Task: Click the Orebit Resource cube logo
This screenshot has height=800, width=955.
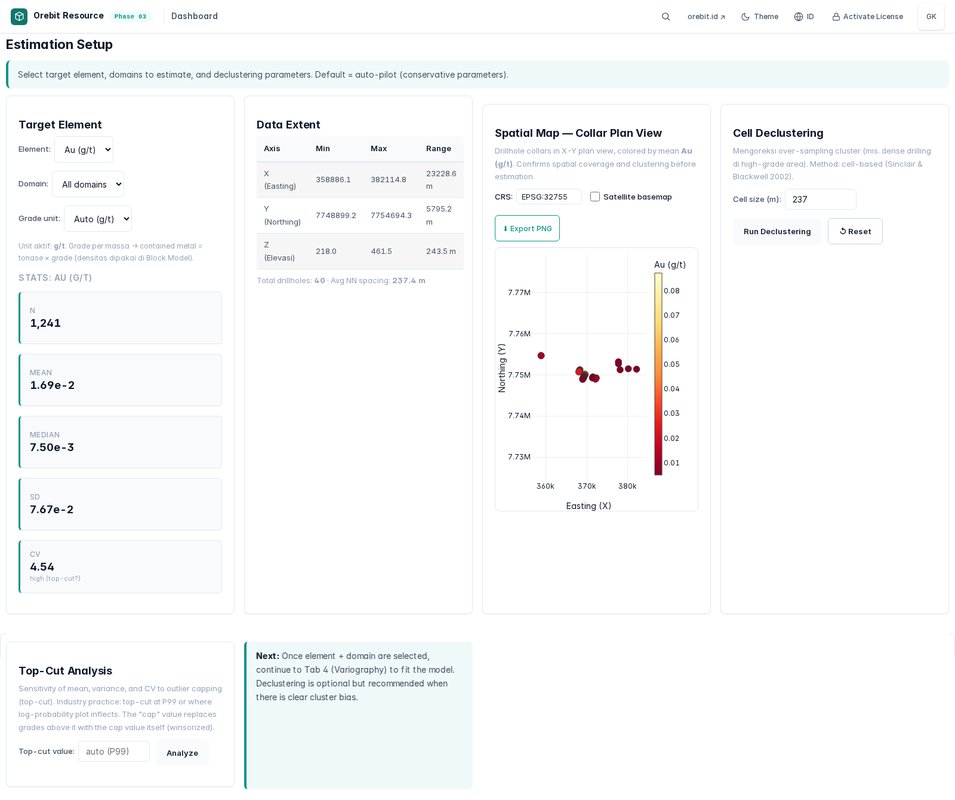Action: click(x=19, y=16)
